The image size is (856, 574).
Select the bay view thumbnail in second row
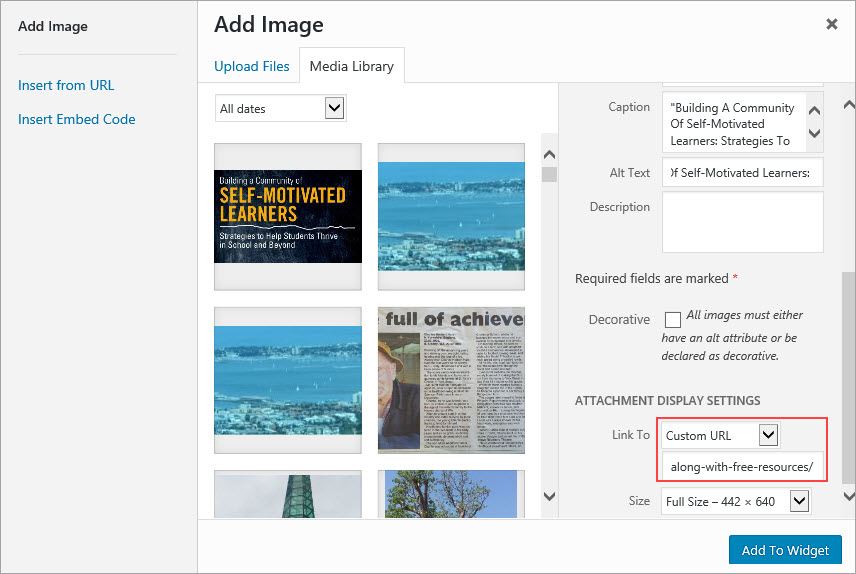[x=288, y=380]
